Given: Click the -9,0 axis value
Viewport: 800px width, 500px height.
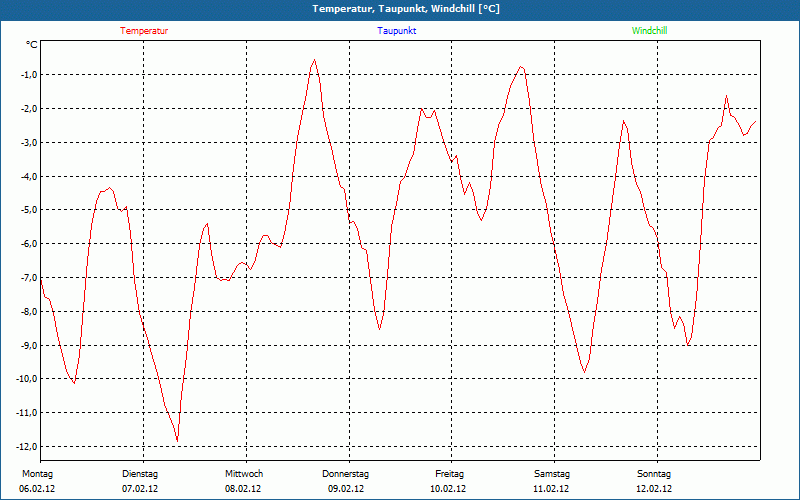Looking at the screenshot, I should tap(29, 345).
